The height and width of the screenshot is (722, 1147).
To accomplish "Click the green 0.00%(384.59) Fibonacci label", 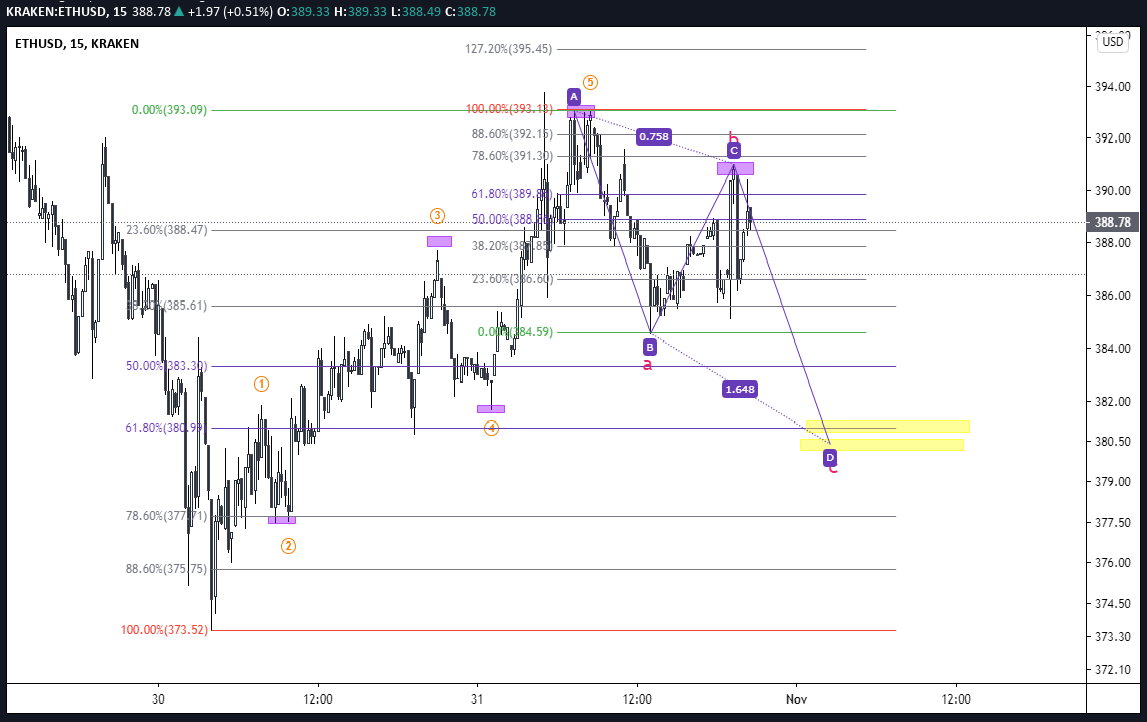I will point(514,332).
